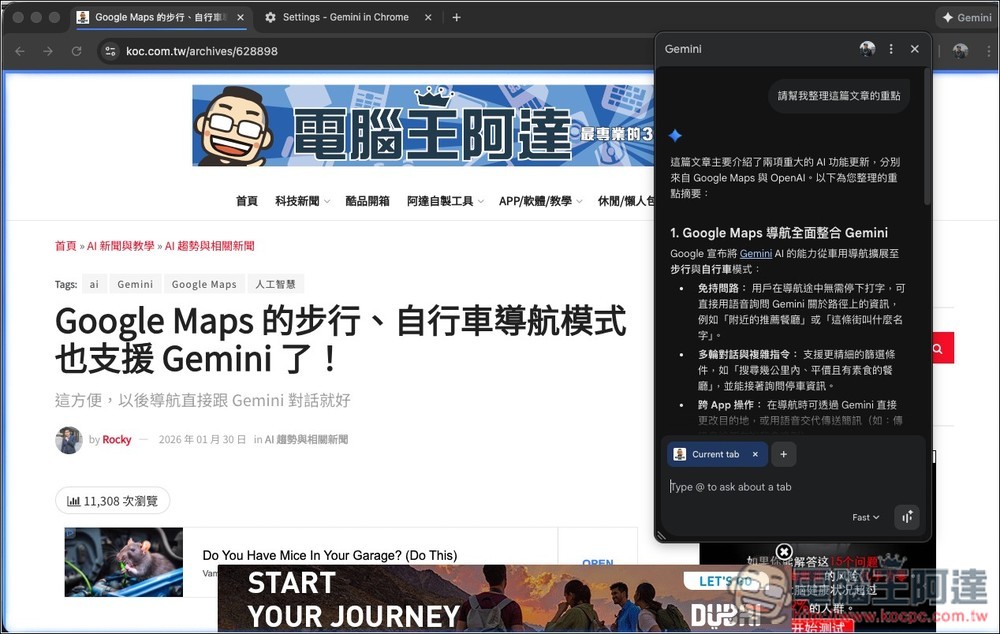Click the + button to add another tab context
Image resolution: width=1000 pixels, height=634 pixels.
(x=784, y=454)
